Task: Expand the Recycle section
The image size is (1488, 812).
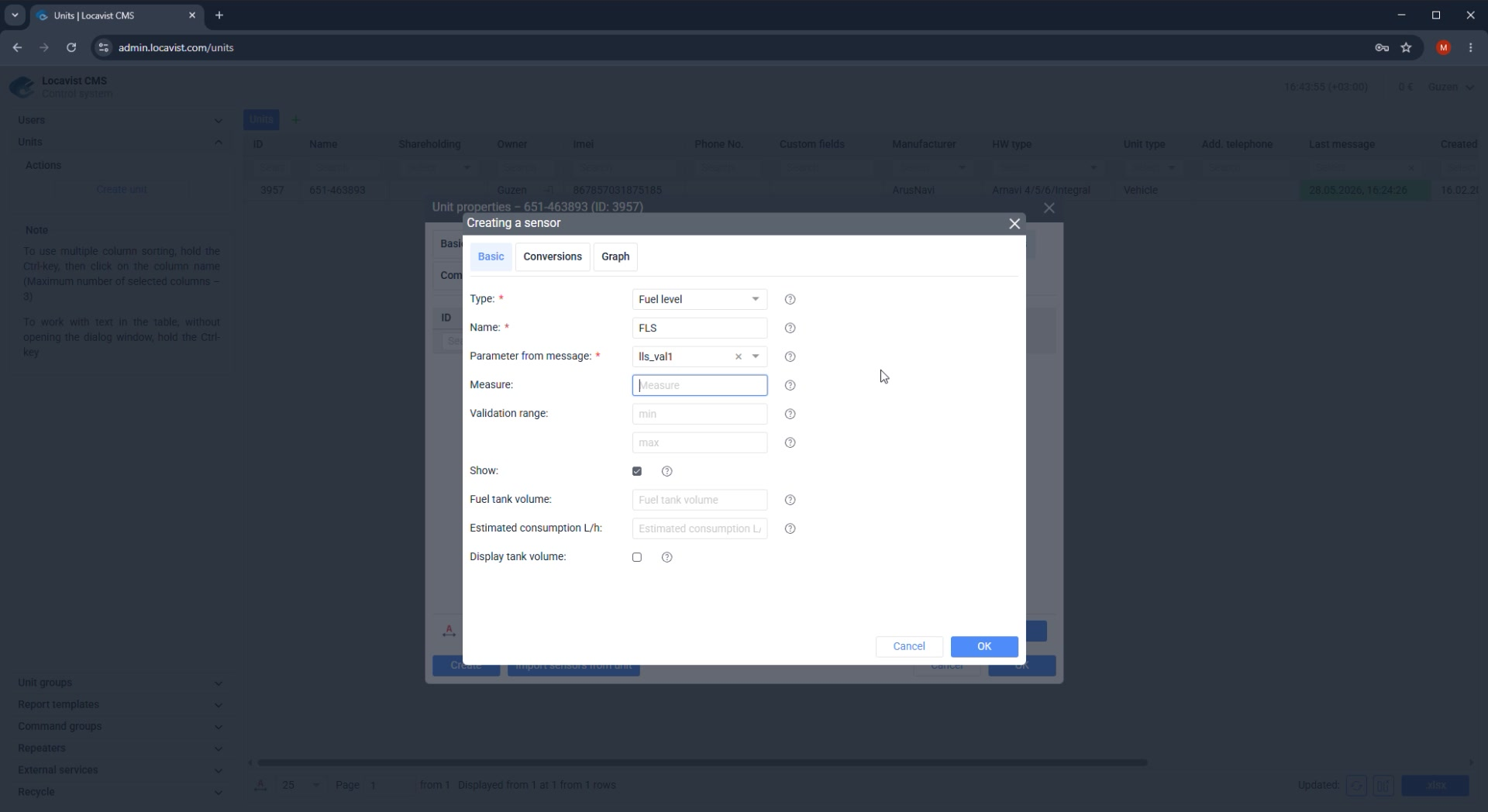Action: point(120,792)
